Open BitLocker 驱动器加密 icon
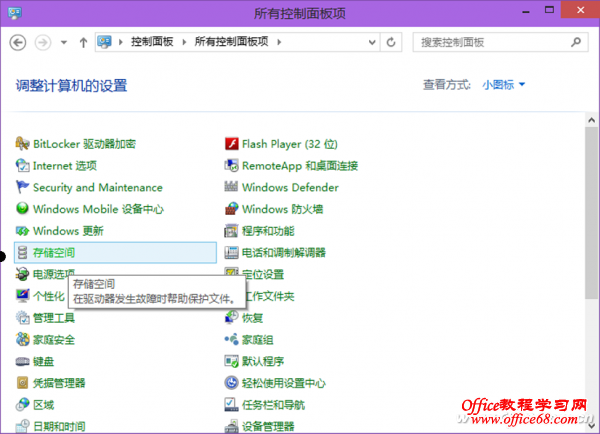Viewport: 600px width, 434px height. coord(22,144)
